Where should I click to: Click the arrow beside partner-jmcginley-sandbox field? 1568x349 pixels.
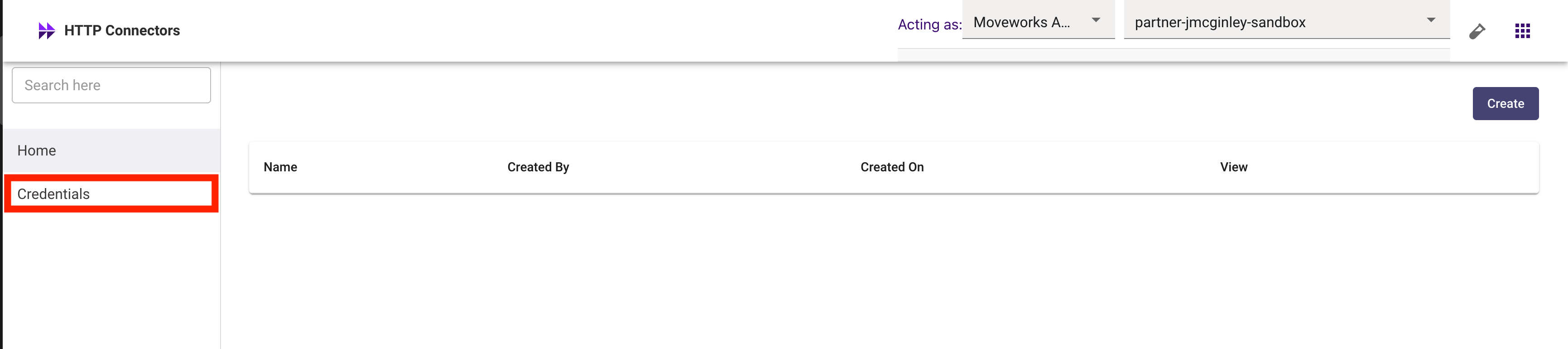click(1430, 21)
